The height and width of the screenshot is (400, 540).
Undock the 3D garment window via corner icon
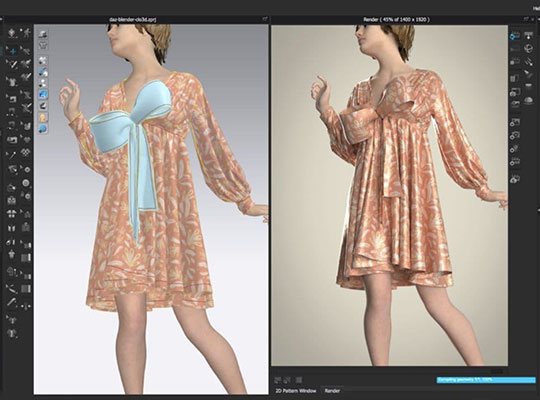click(265, 19)
